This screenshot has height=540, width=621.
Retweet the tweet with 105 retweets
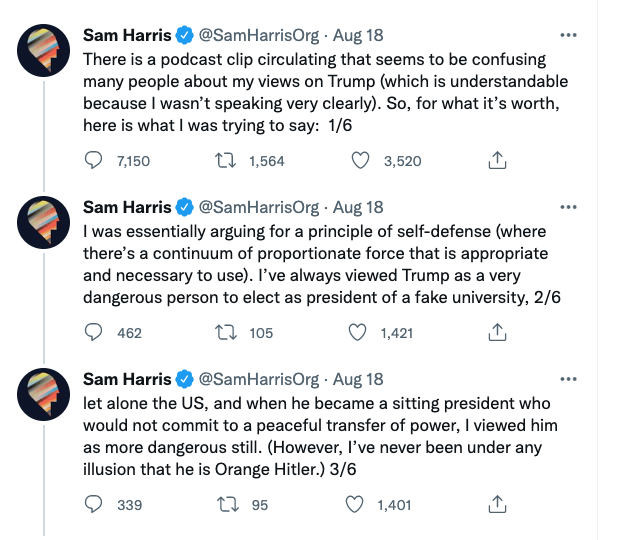pos(227,333)
